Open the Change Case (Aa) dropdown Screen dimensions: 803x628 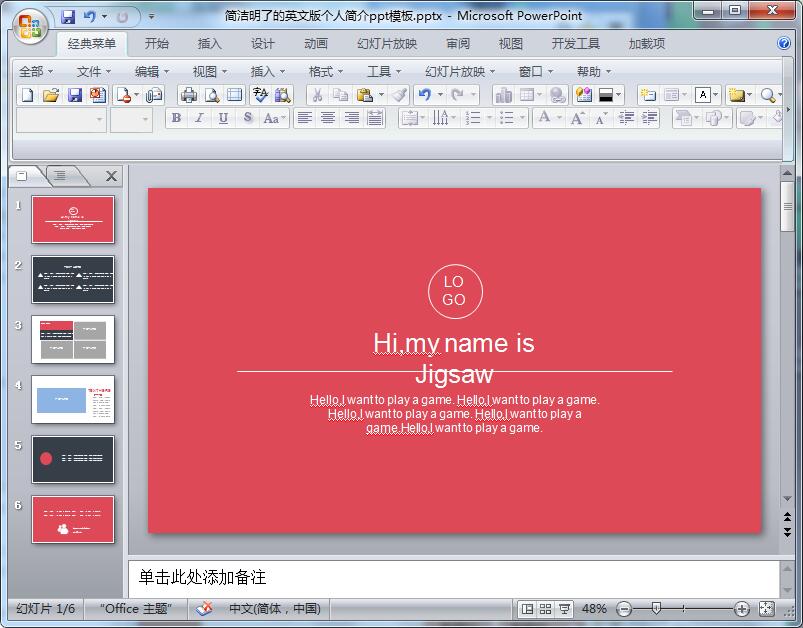click(273, 118)
